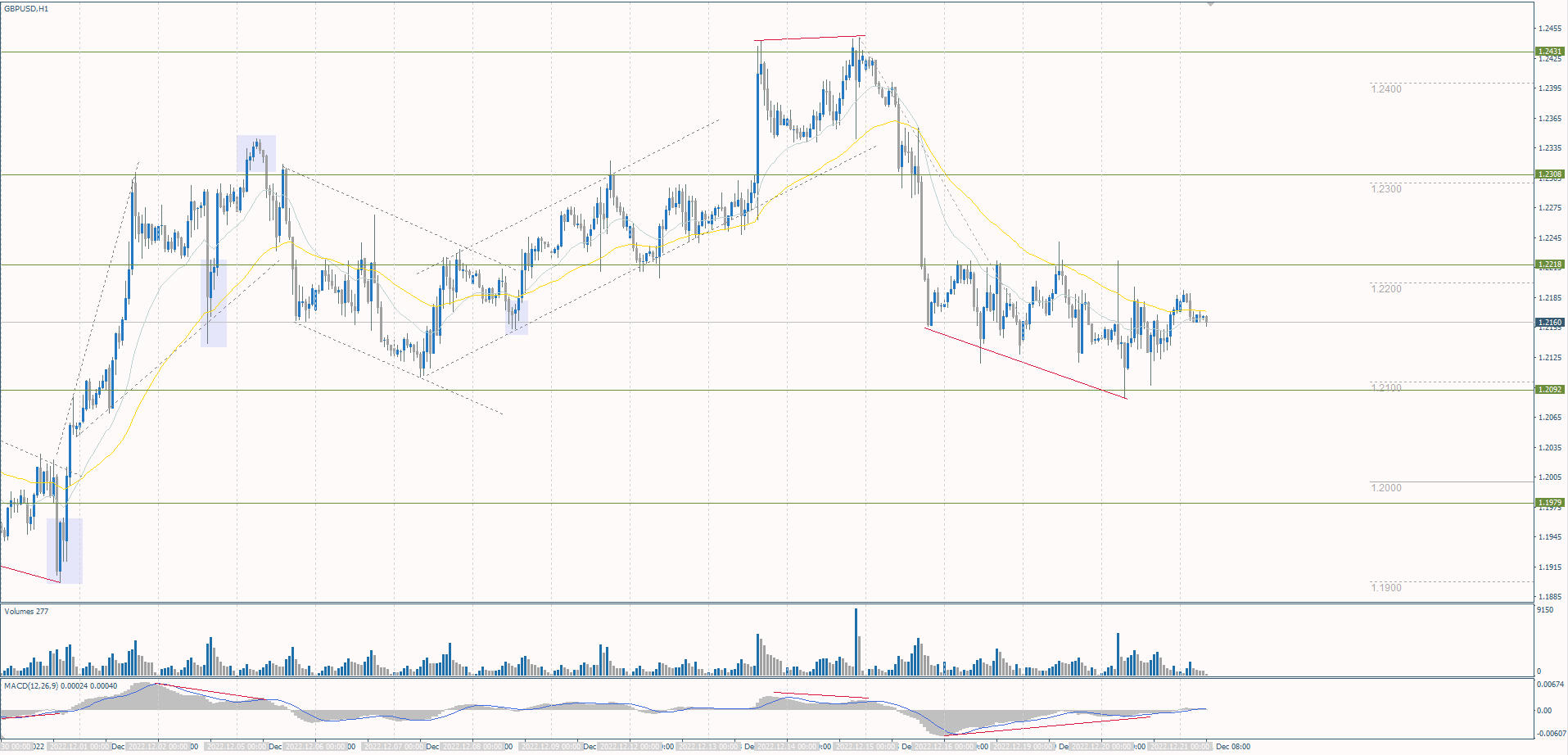The image size is (1568, 755).
Task: Click the 1.2065 price scale value
Action: (1549, 418)
